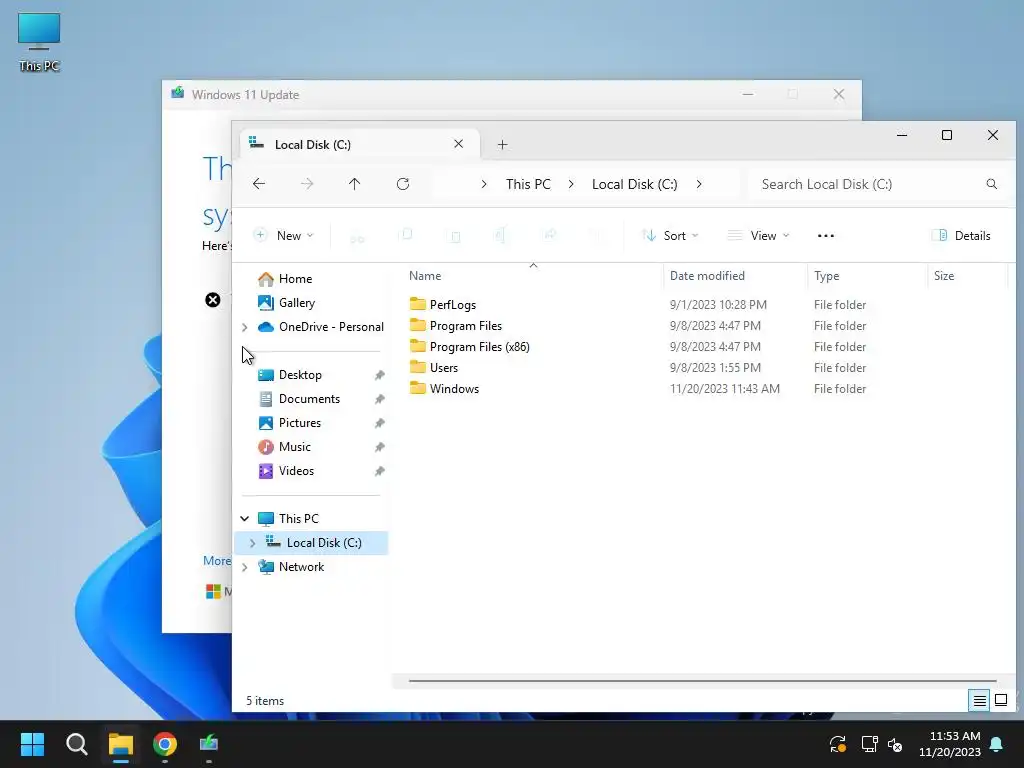This screenshot has height=768, width=1024.
Task: Click File Explorer taskbar icon
Action: point(121,744)
